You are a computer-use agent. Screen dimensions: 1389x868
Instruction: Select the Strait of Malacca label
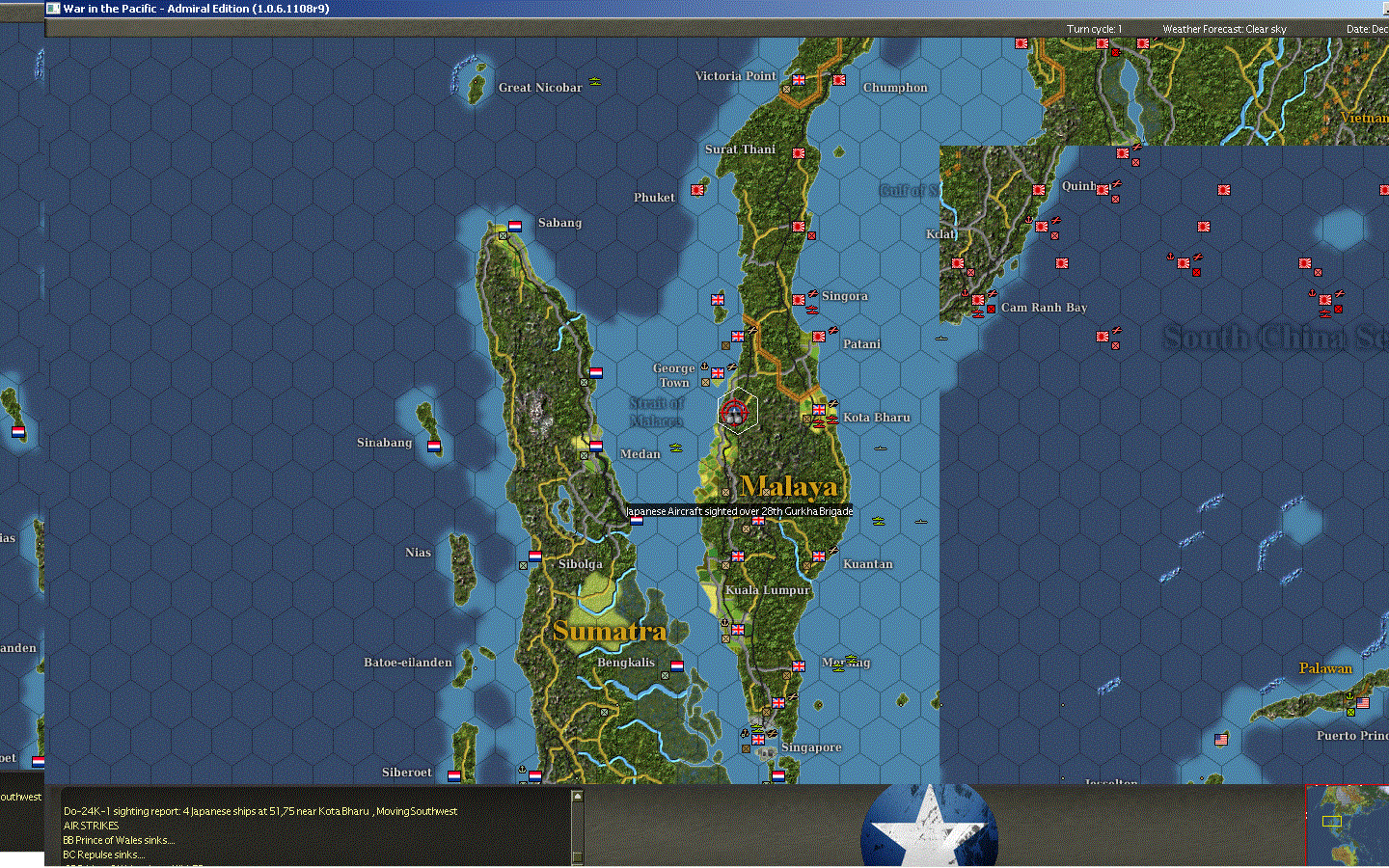[x=657, y=412]
